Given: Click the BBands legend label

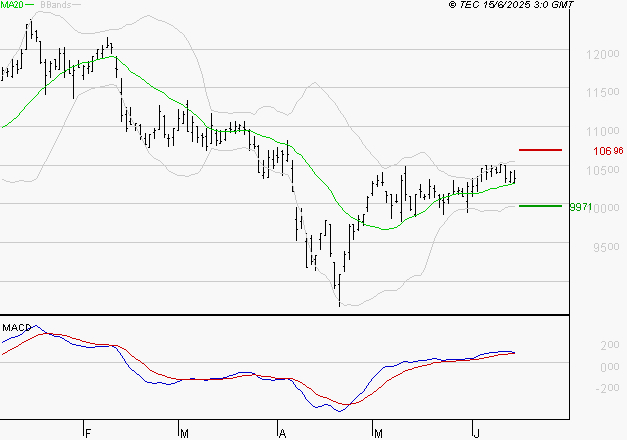Looking at the screenshot, I should pos(56,5).
